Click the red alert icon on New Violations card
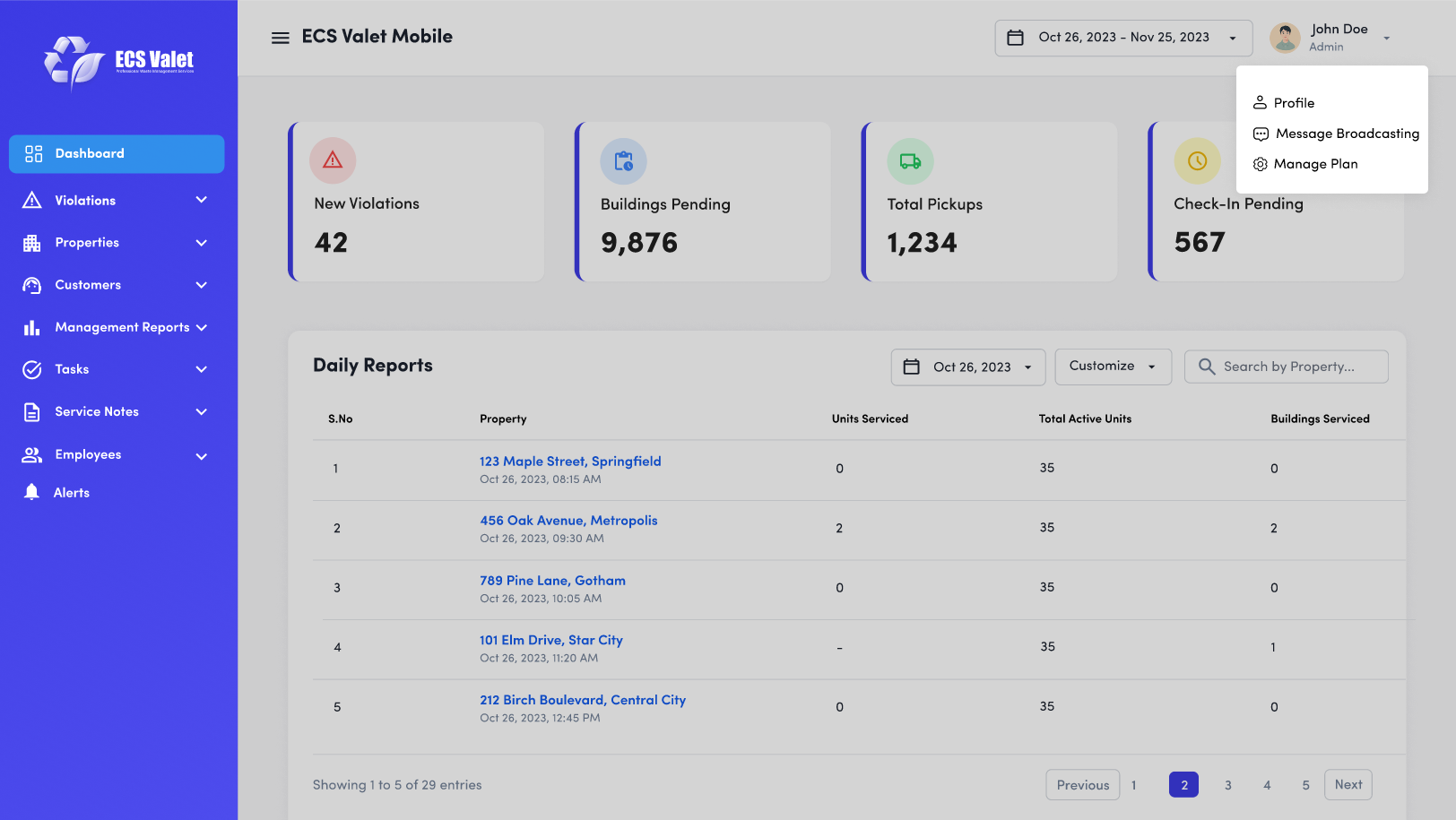The width and height of the screenshot is (1456, 820). coord(333,160)
